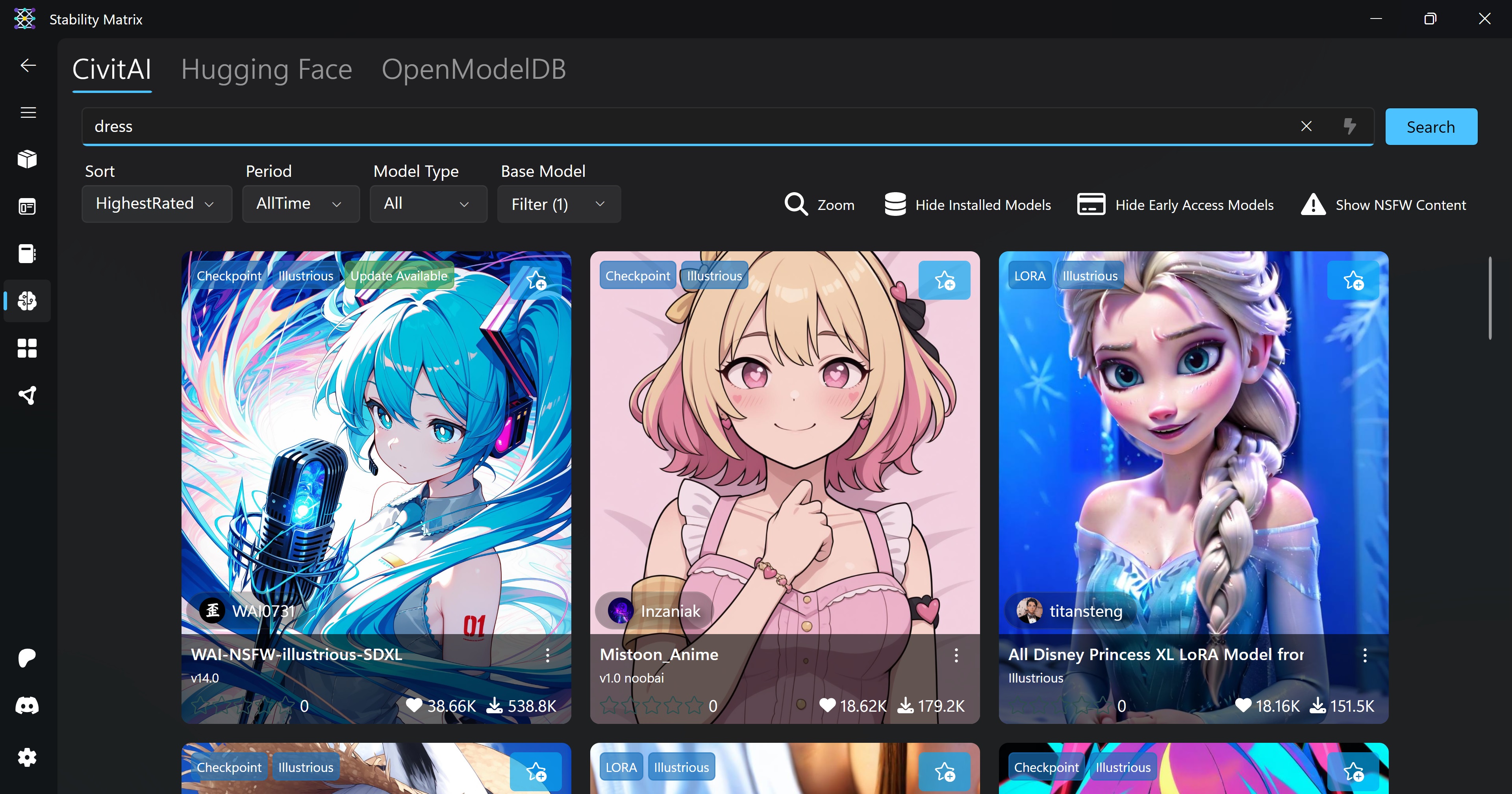Favorite the All Disney Princess card star icon
This screenshot has width=1512, height=794.
point(1354,280)
